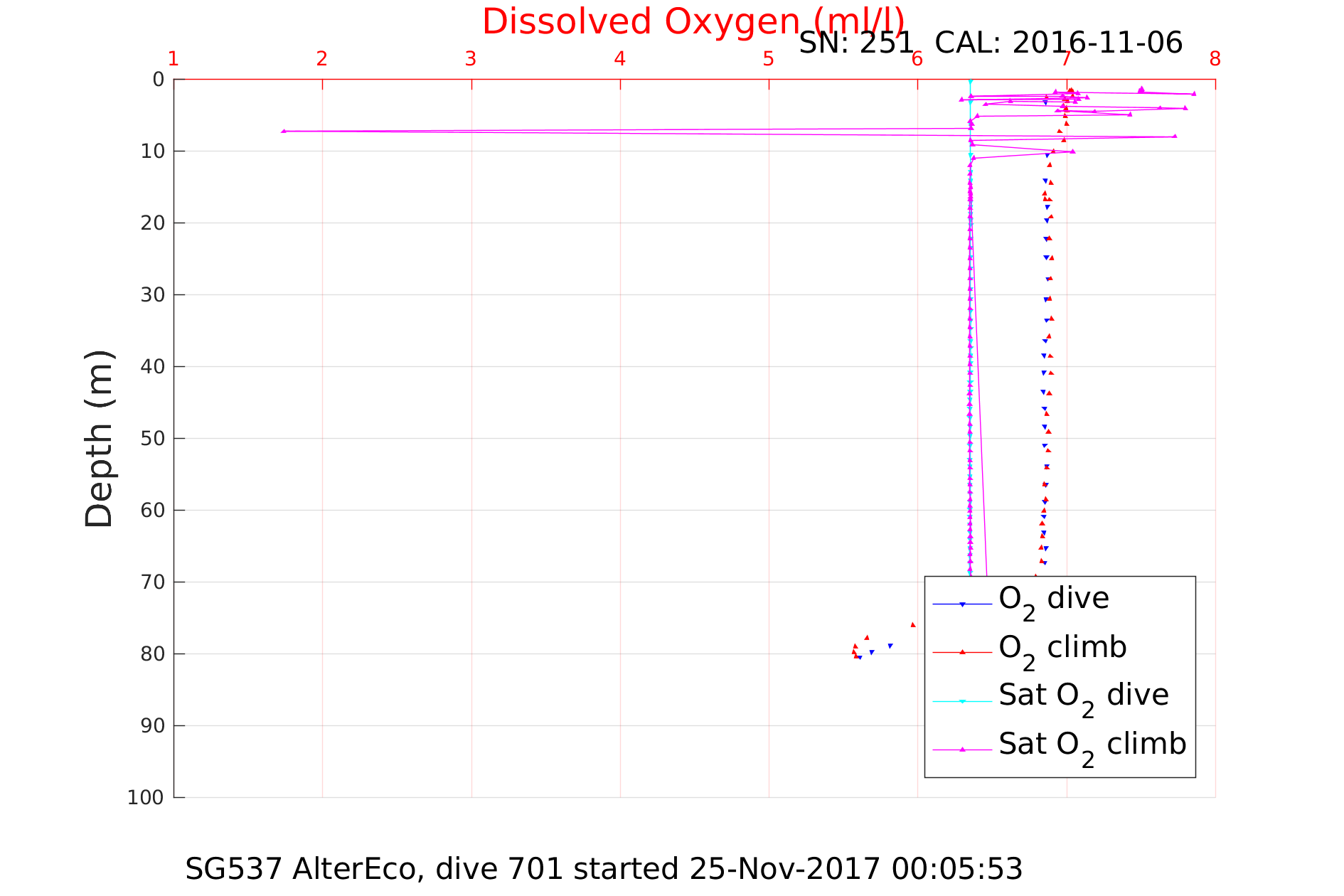This screenshot has width=1344, height=896.
Task: Click the depth axis tick label 60
Action: coord(153,511)
